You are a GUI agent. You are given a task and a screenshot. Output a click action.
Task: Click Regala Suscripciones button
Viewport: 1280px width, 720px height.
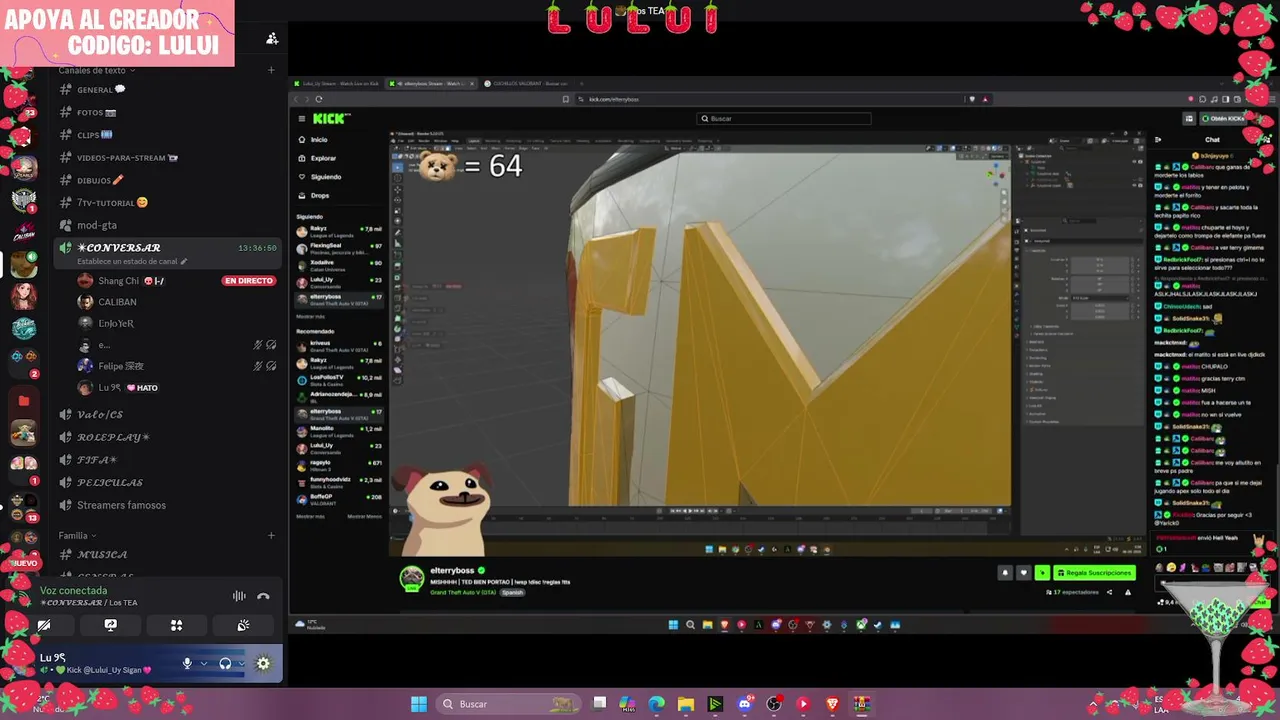click(x=1094, y=573)
